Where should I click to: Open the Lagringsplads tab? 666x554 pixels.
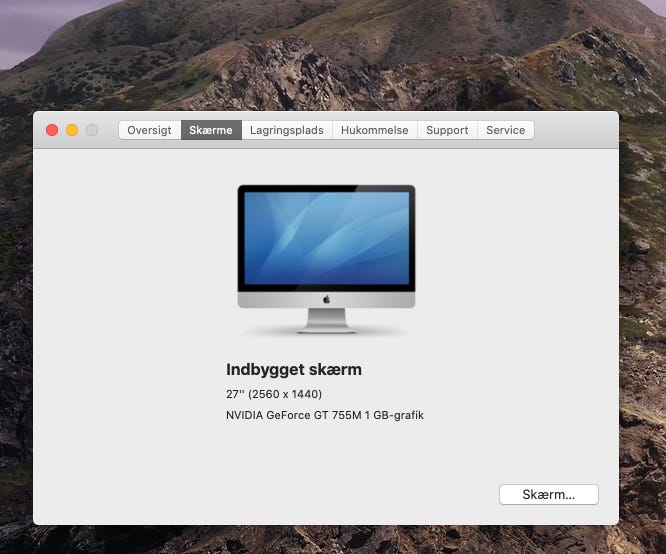[287, 130]
